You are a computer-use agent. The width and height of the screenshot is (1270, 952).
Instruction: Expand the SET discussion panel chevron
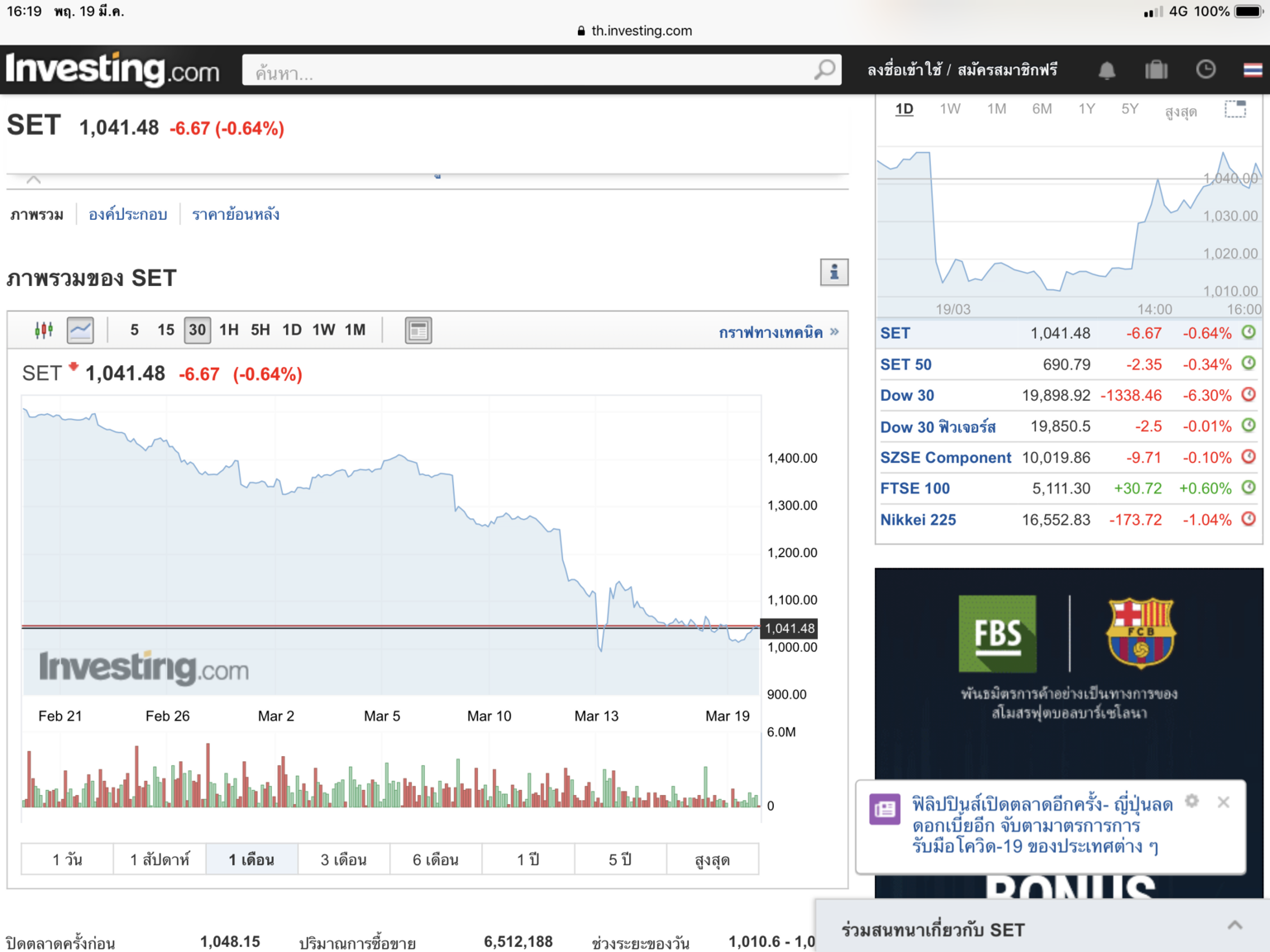1234,926
